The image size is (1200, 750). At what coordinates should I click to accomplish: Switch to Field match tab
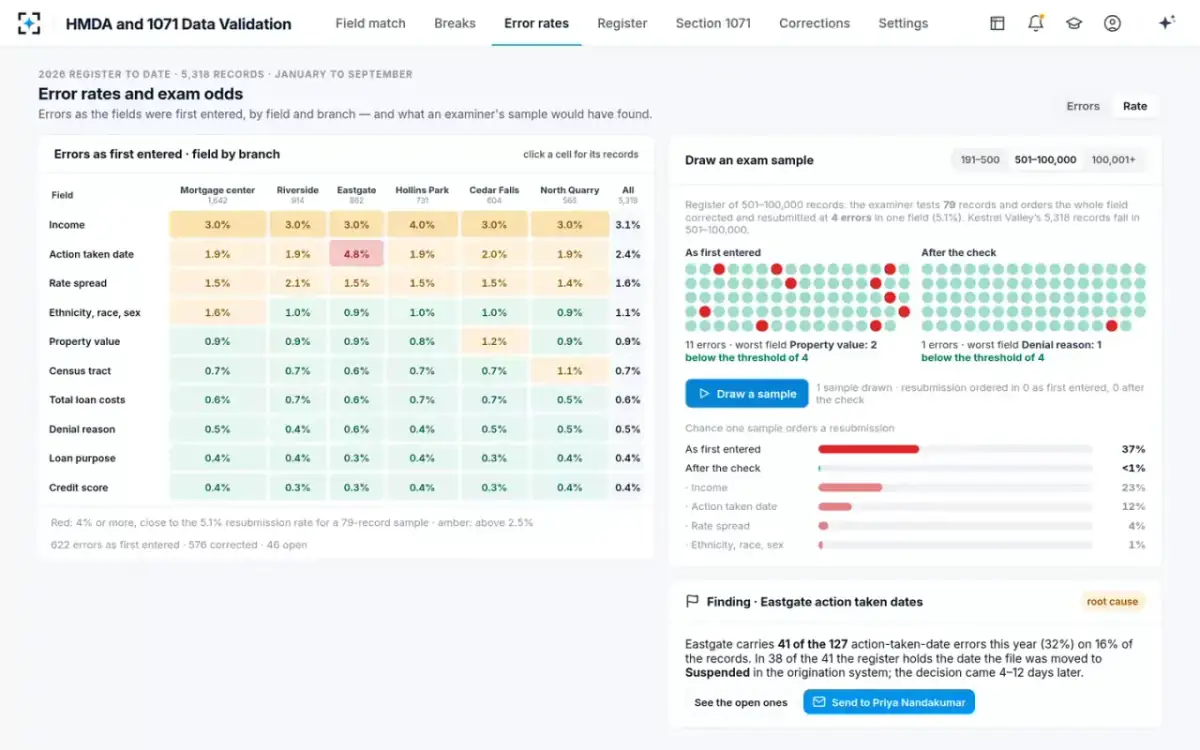coord(370,23)
